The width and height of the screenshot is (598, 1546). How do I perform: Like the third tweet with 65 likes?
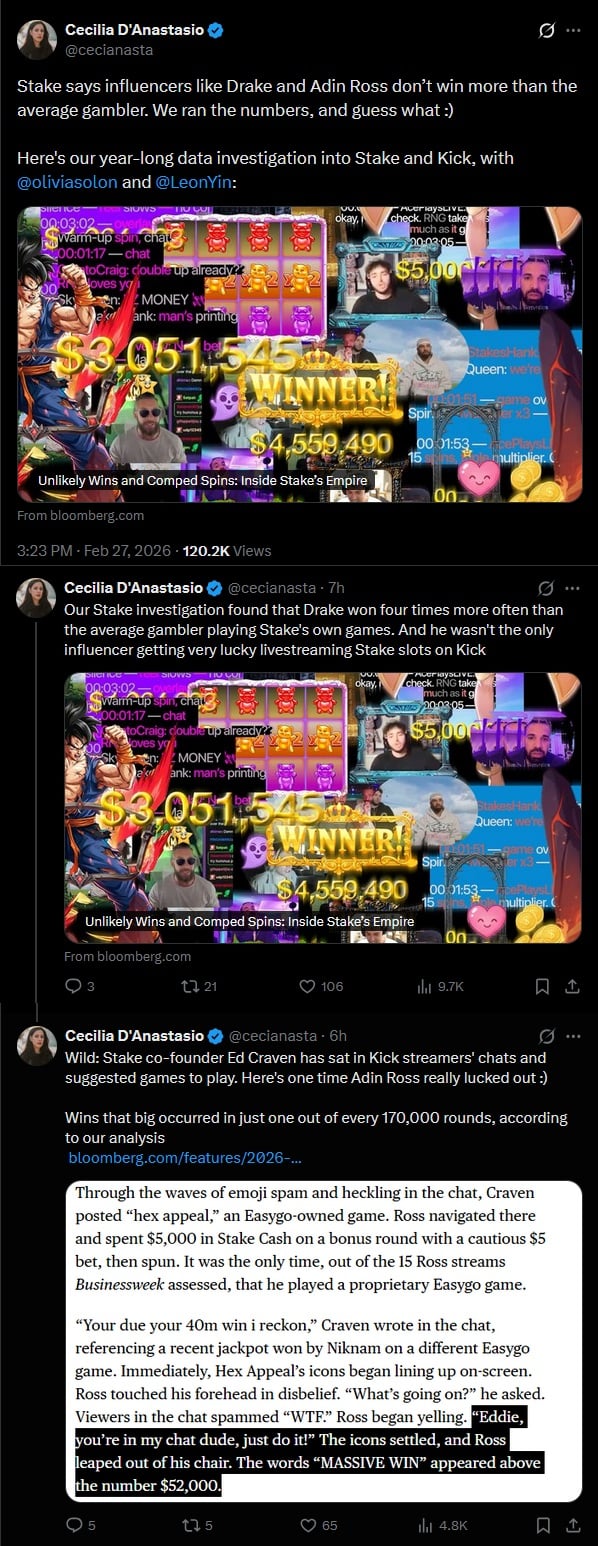[320, 1525]
